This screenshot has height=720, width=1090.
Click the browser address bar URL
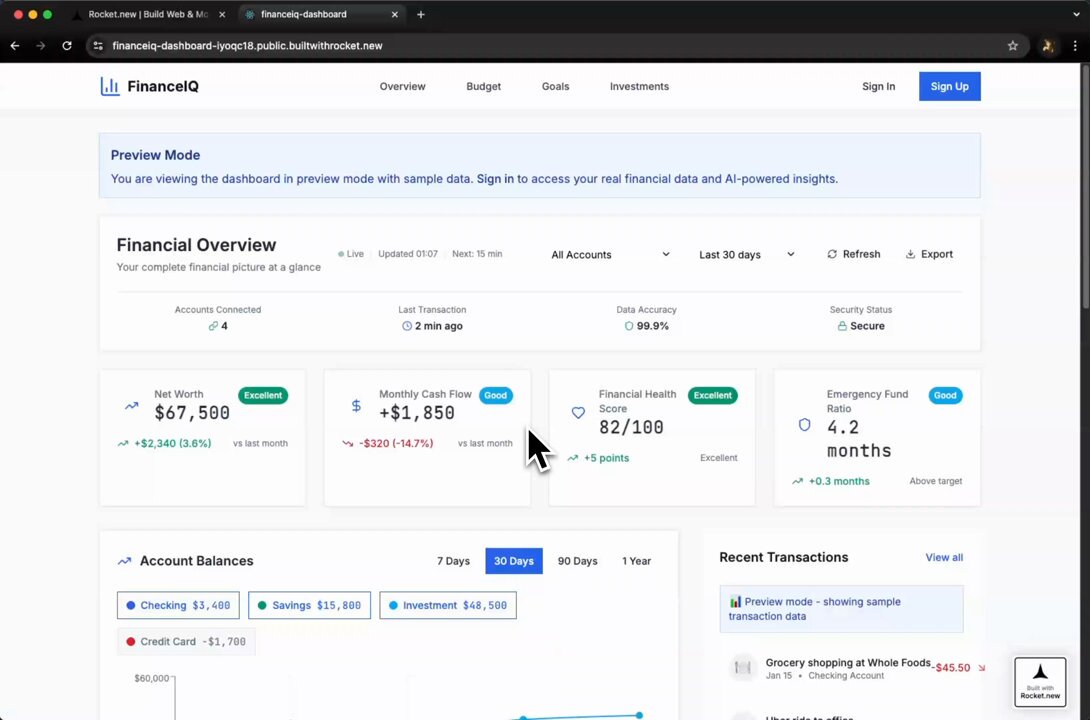pyautogui.click(x=247, y=46)
